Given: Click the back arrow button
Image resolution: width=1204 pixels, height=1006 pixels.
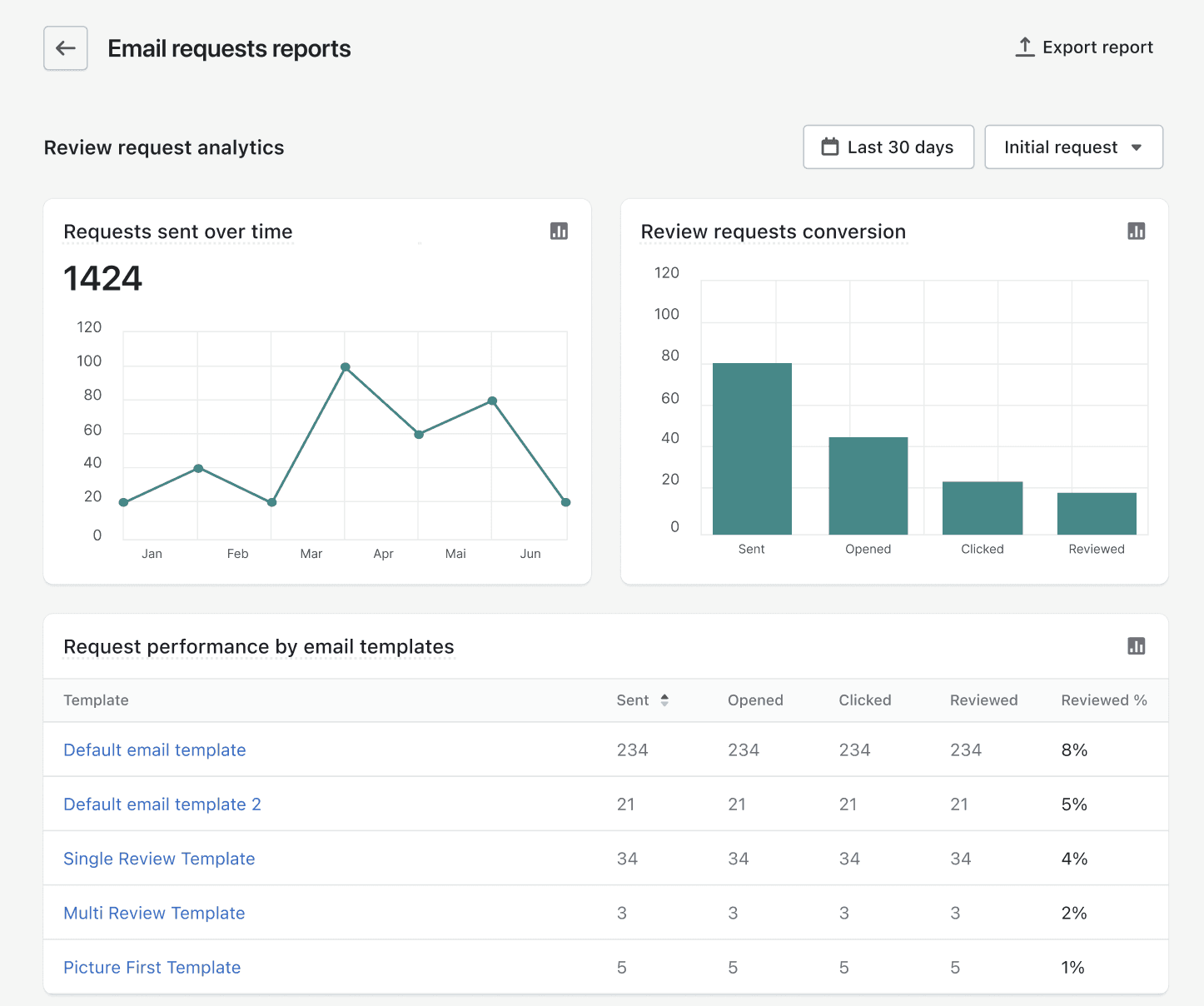Looking at the screenshot, I should coord(66,48).
